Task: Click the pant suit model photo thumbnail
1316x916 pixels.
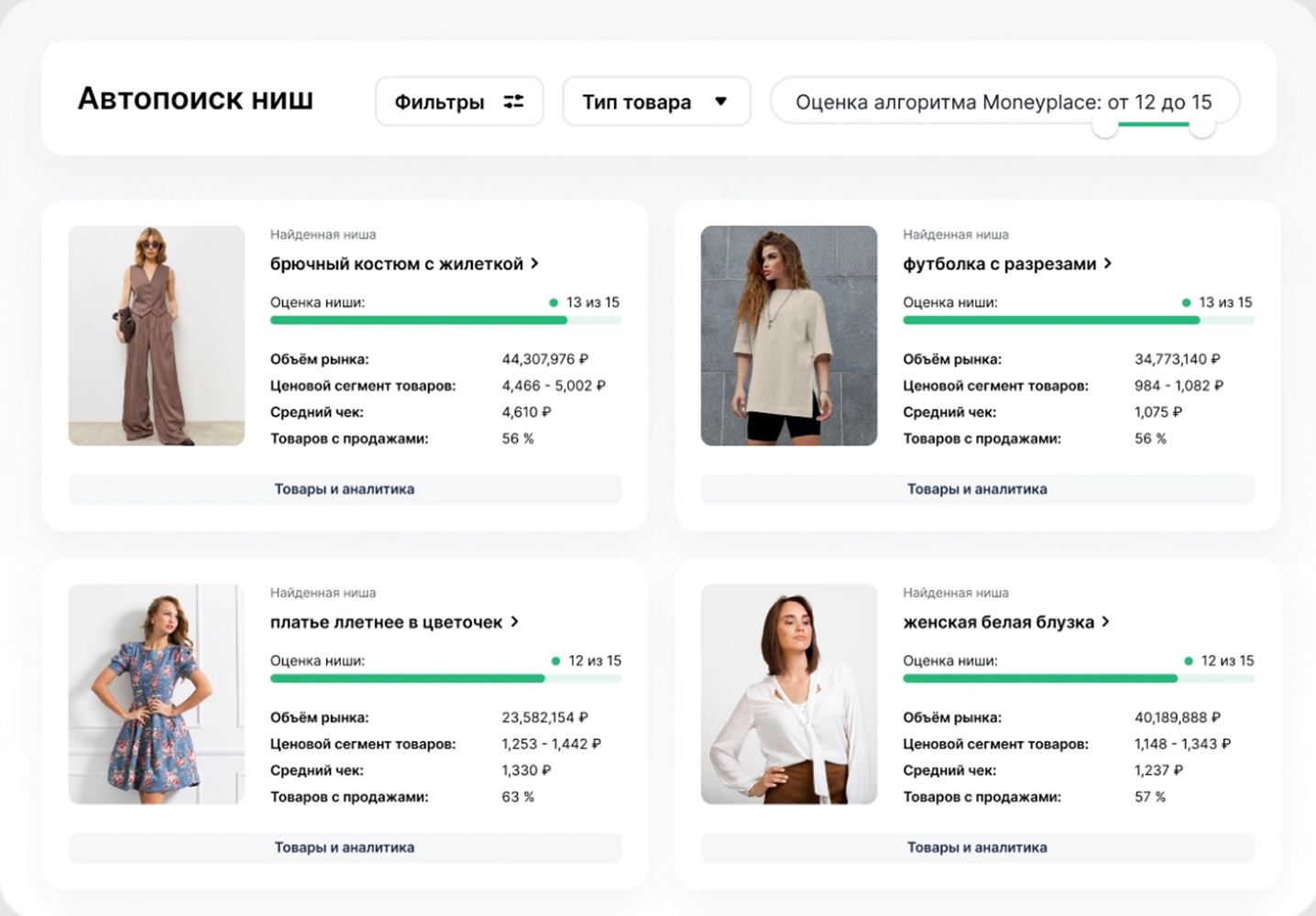Action: [x=156, y=336]
